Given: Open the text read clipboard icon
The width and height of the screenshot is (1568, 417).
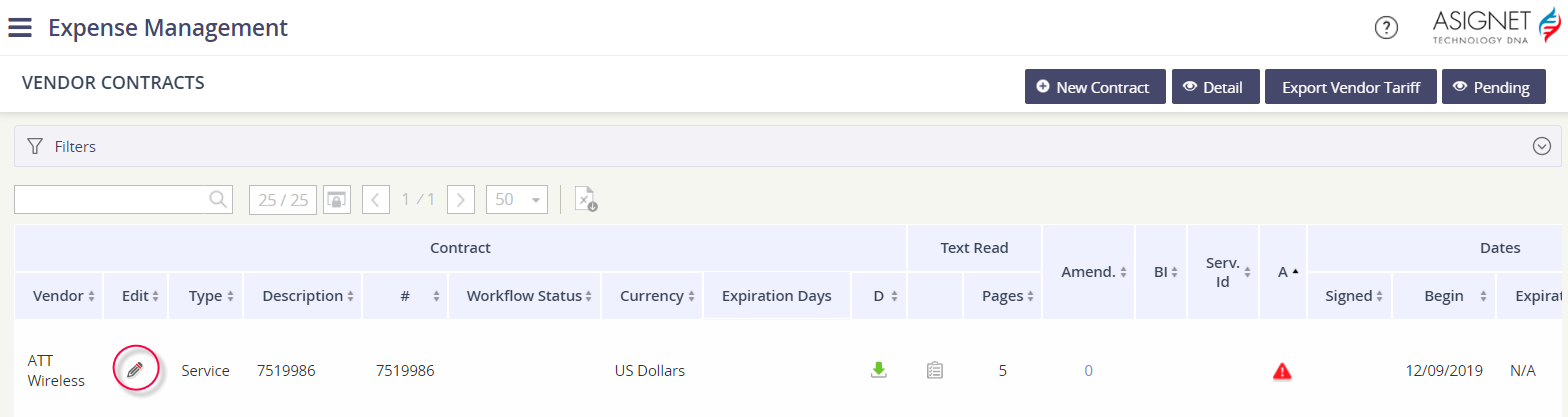Looking at the screenshot, I should pos(935,370).
